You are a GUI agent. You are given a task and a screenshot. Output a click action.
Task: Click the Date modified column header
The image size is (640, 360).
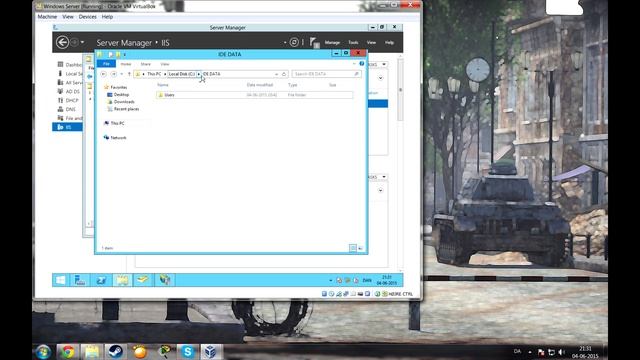pos(260,85)
